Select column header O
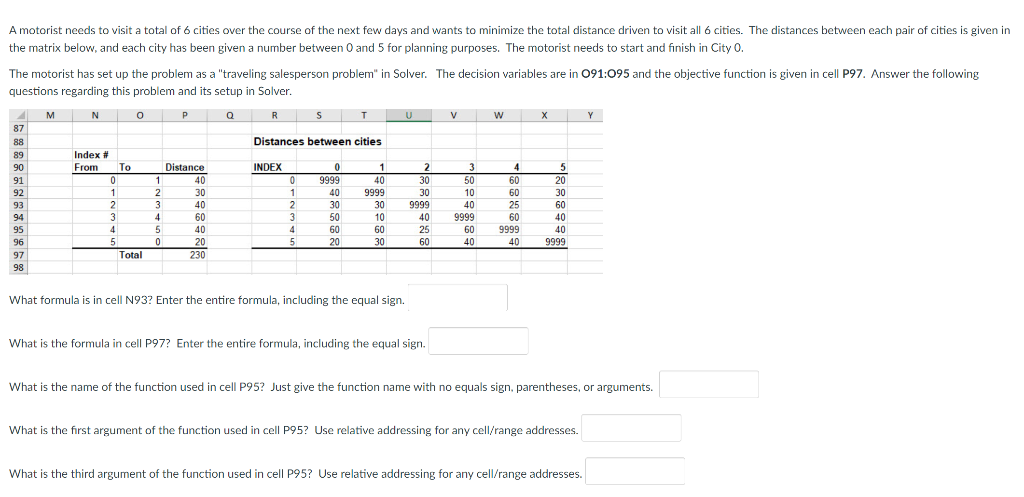 point(140,116)
